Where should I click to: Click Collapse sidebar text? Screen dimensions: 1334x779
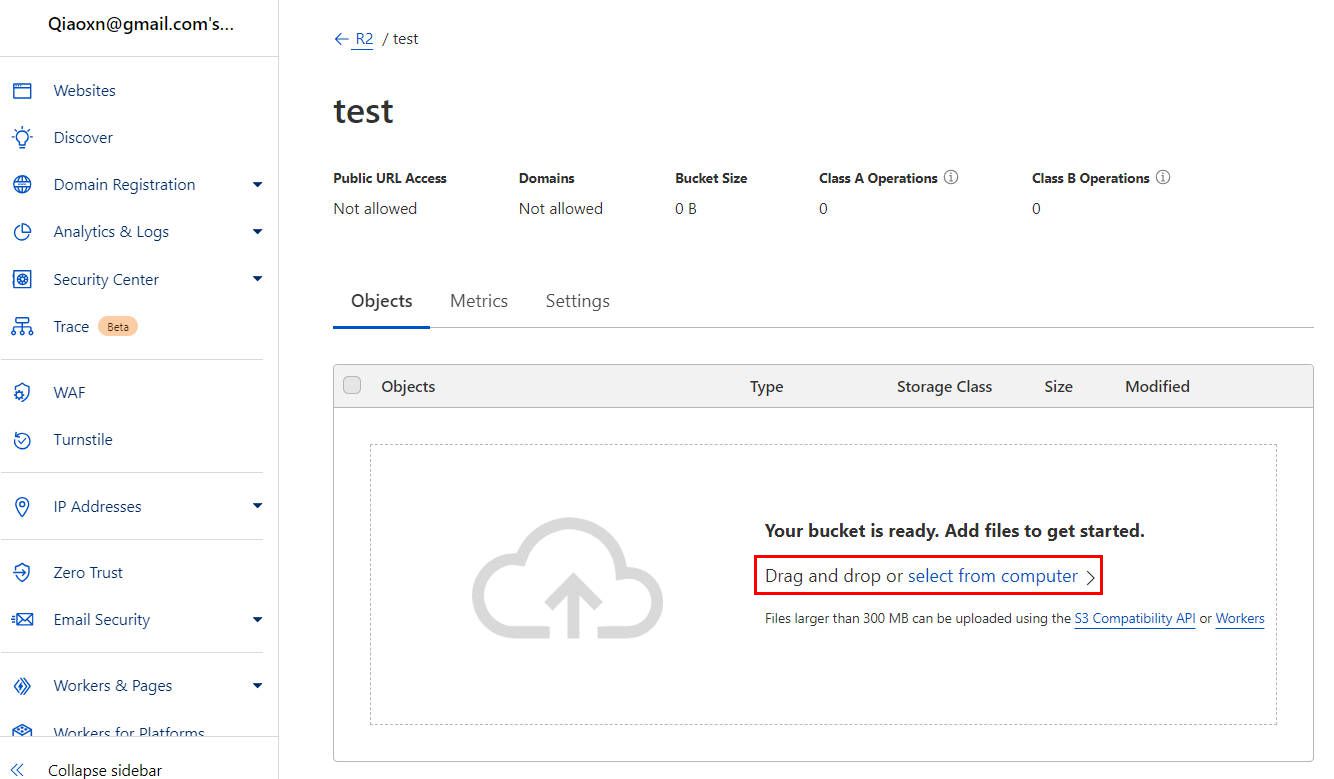(105, 771)
